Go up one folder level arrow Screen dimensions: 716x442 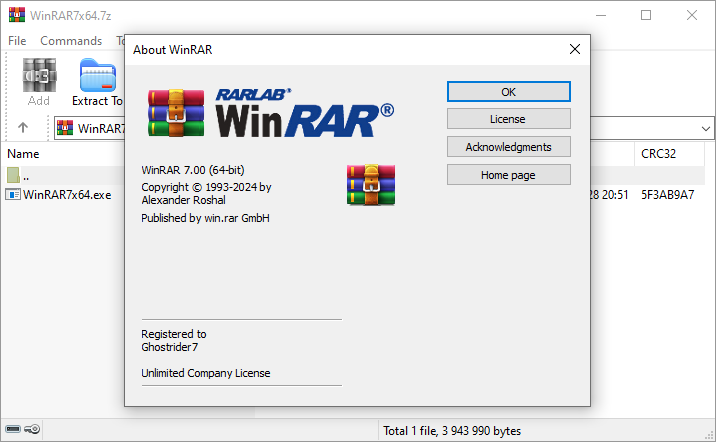point(23,127)
